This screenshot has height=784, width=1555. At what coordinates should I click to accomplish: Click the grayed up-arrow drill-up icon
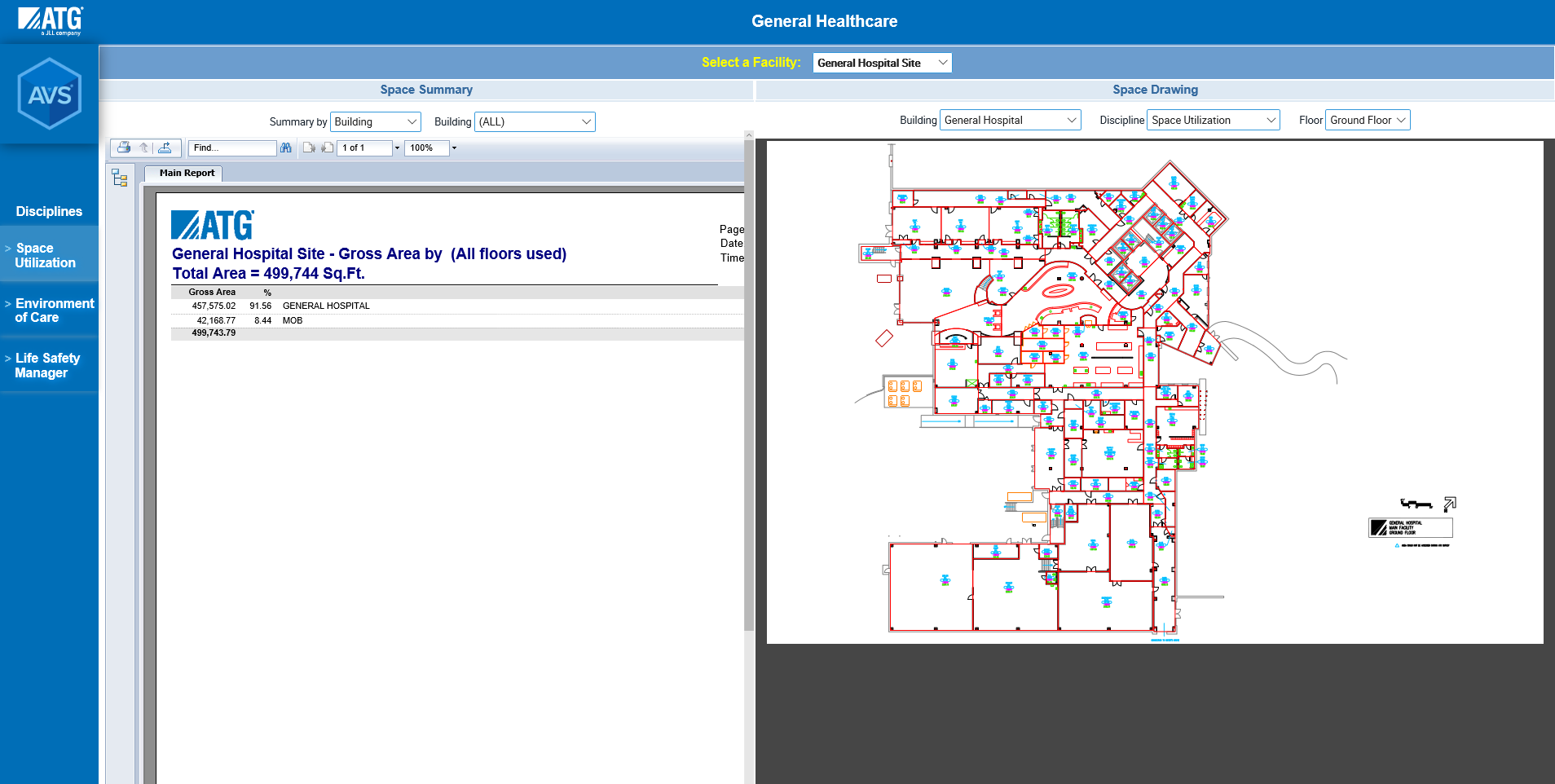[144, 148]
